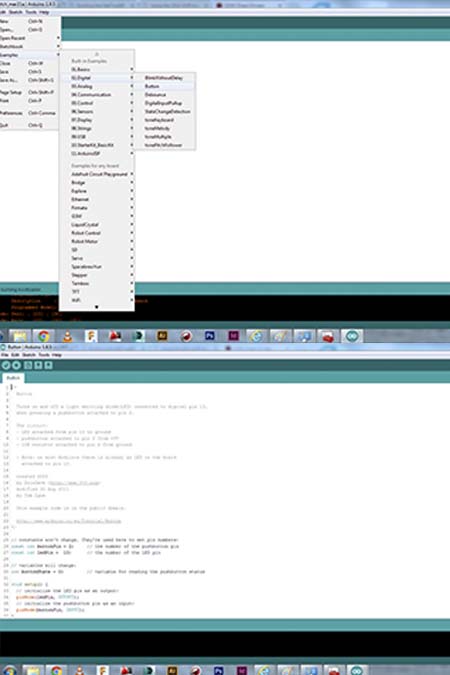Click Examples entry in the open File menu
This screenshot has height=675, width=450.
29,55
